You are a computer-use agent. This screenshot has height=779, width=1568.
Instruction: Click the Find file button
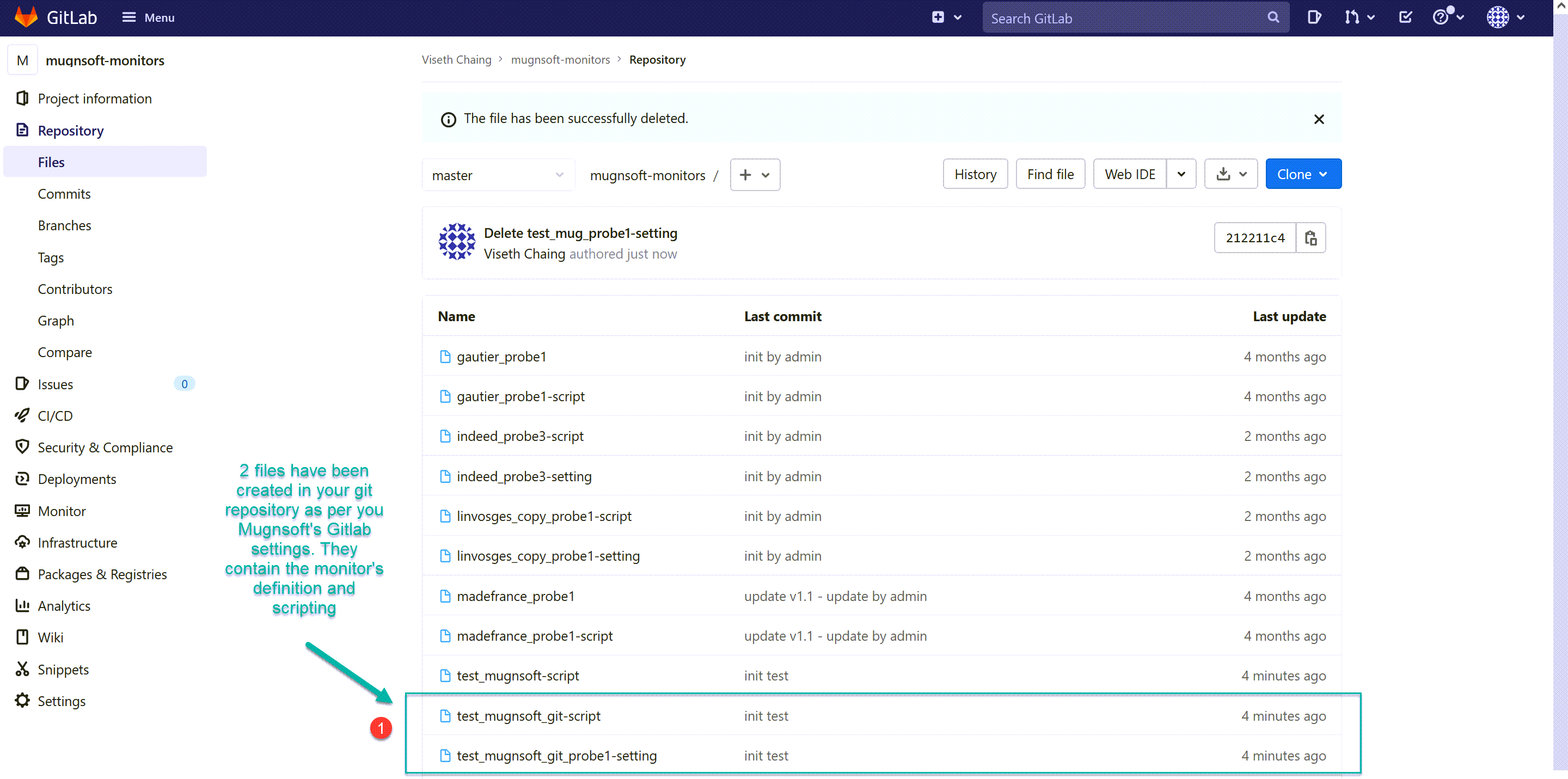[x=1051, y=174]
